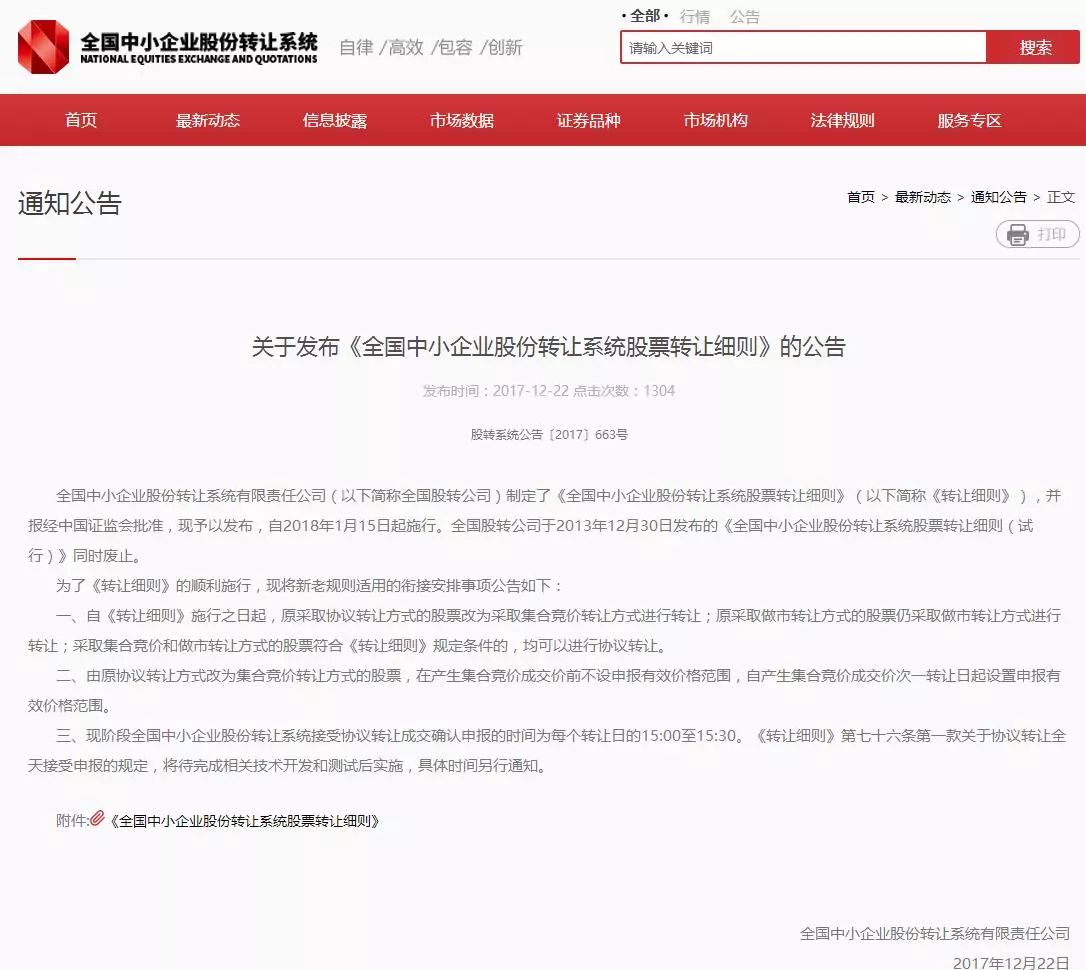Open the 信息披露 navigation menu
The image size is (1086, 970).
pyautogui.click(x=335, y=120)
